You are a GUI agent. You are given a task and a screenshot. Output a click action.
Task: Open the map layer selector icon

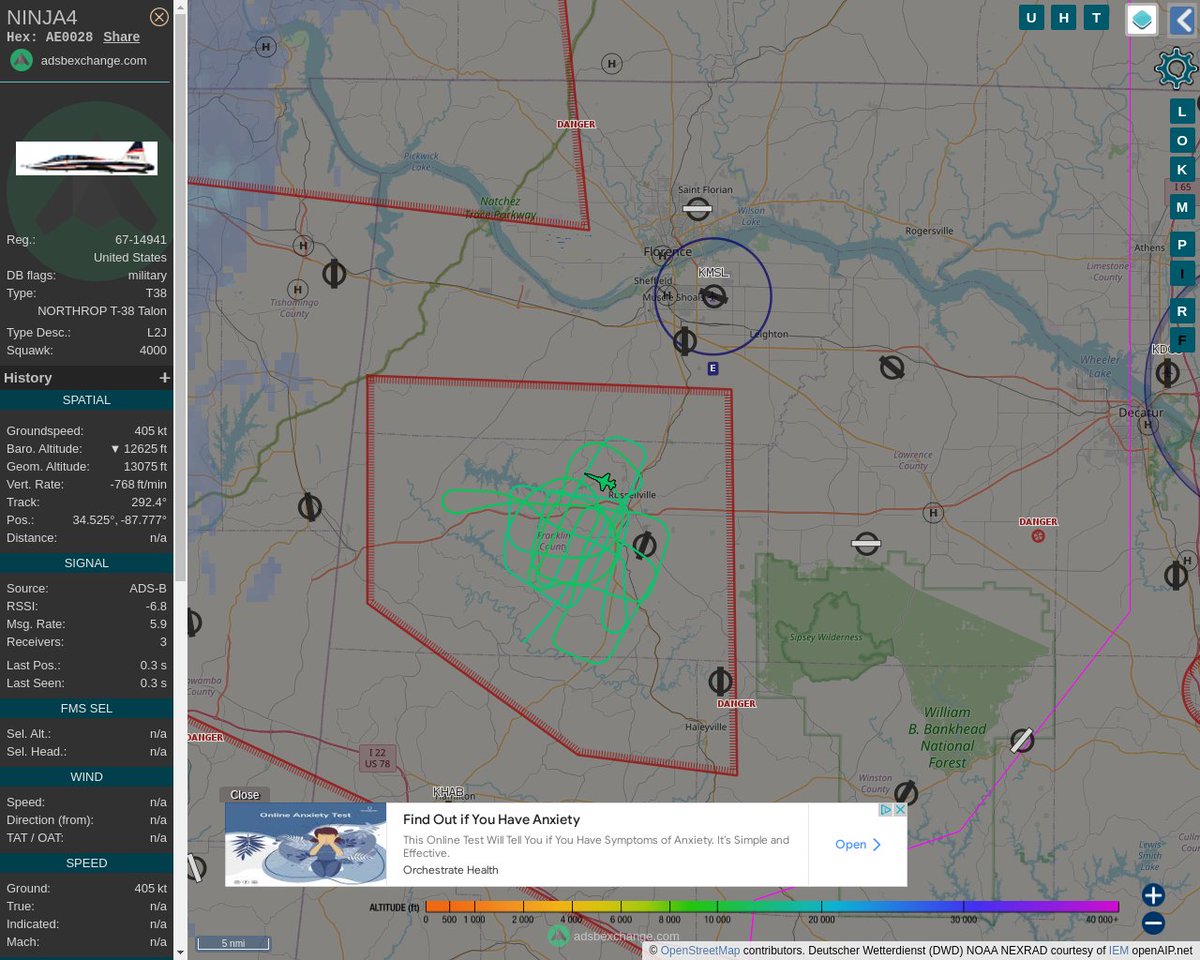pyautogui.click(x=1141, y=18)
